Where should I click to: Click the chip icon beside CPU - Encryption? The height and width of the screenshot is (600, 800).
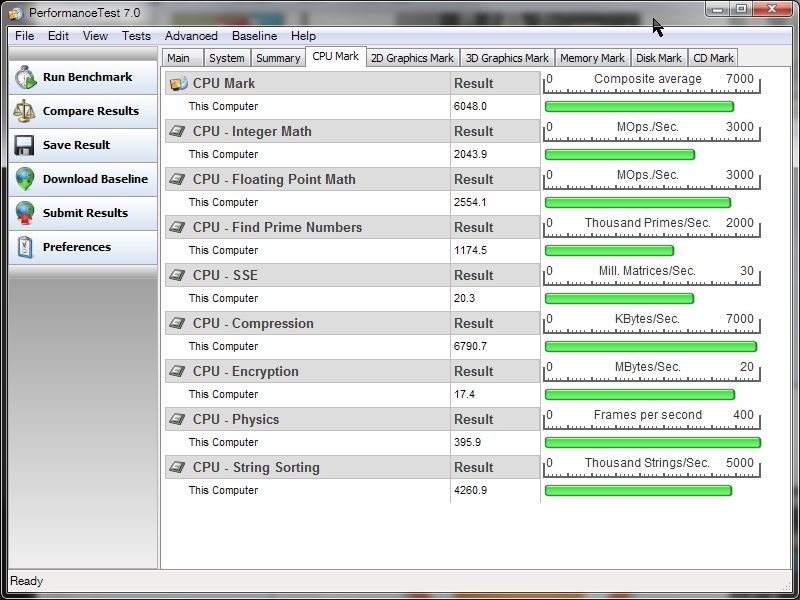[x=177, y=371]
